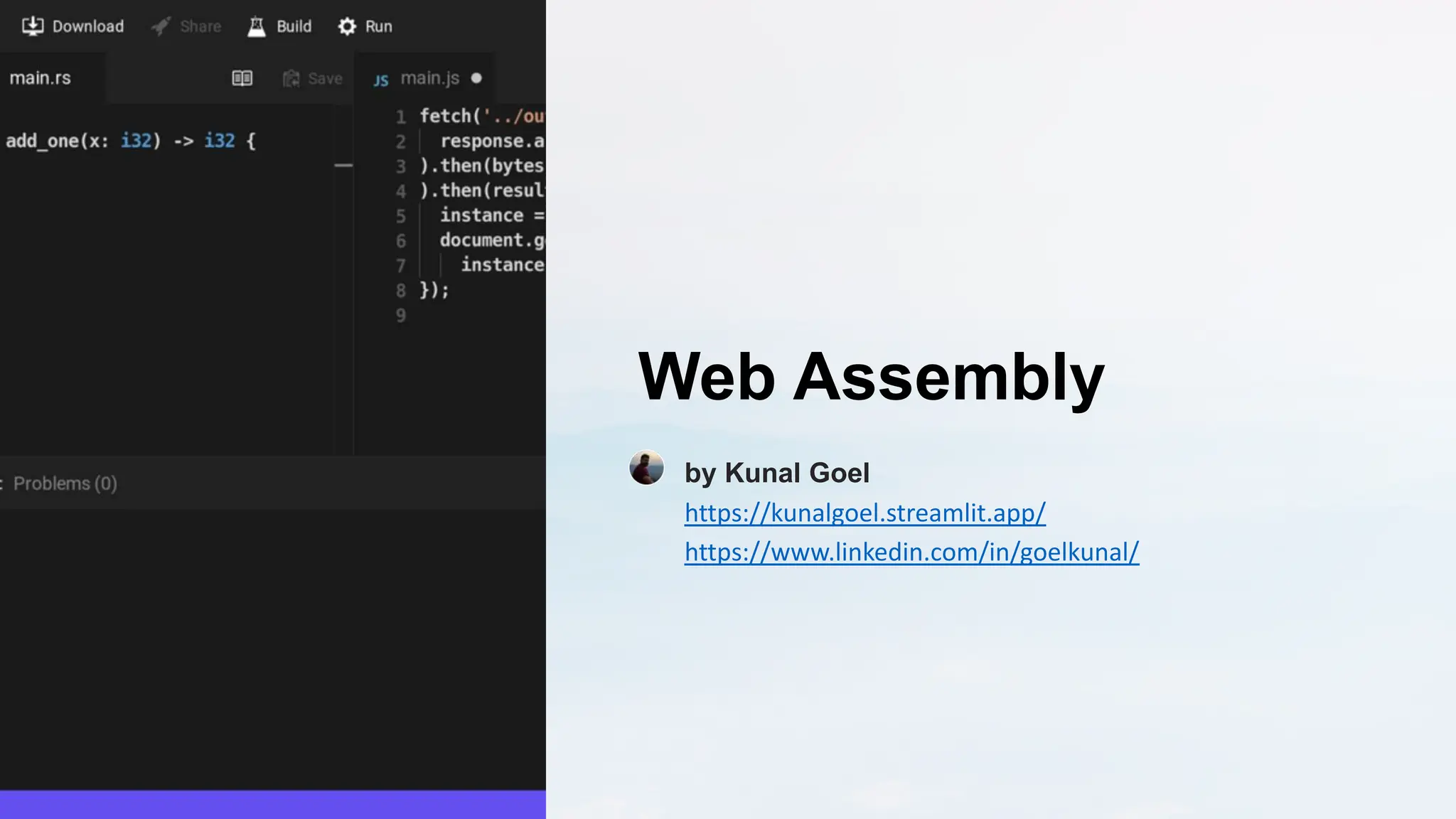Click the Save clipboard icon
Viewport: 1456px width, 819px height.
291,78
